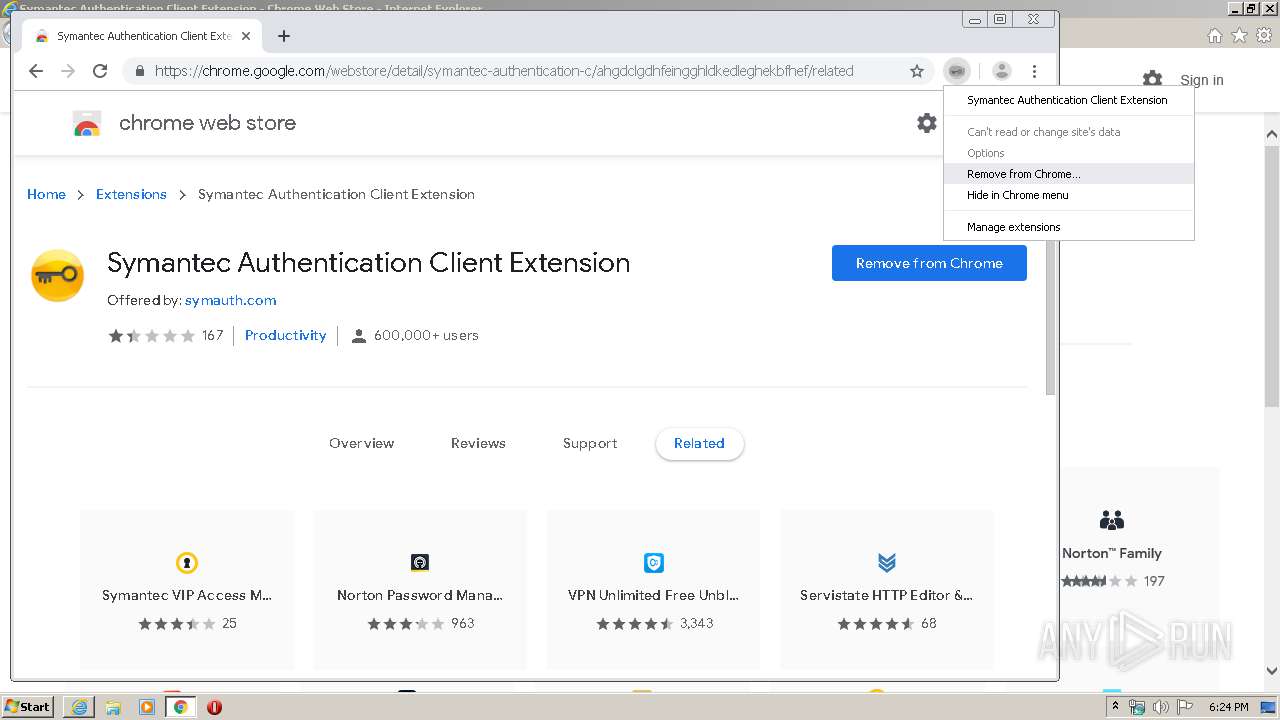Close the Symantec Authentication tab
Image resolution: width=1280 pixels, height=720 pixels.
(x=246, y=36)
